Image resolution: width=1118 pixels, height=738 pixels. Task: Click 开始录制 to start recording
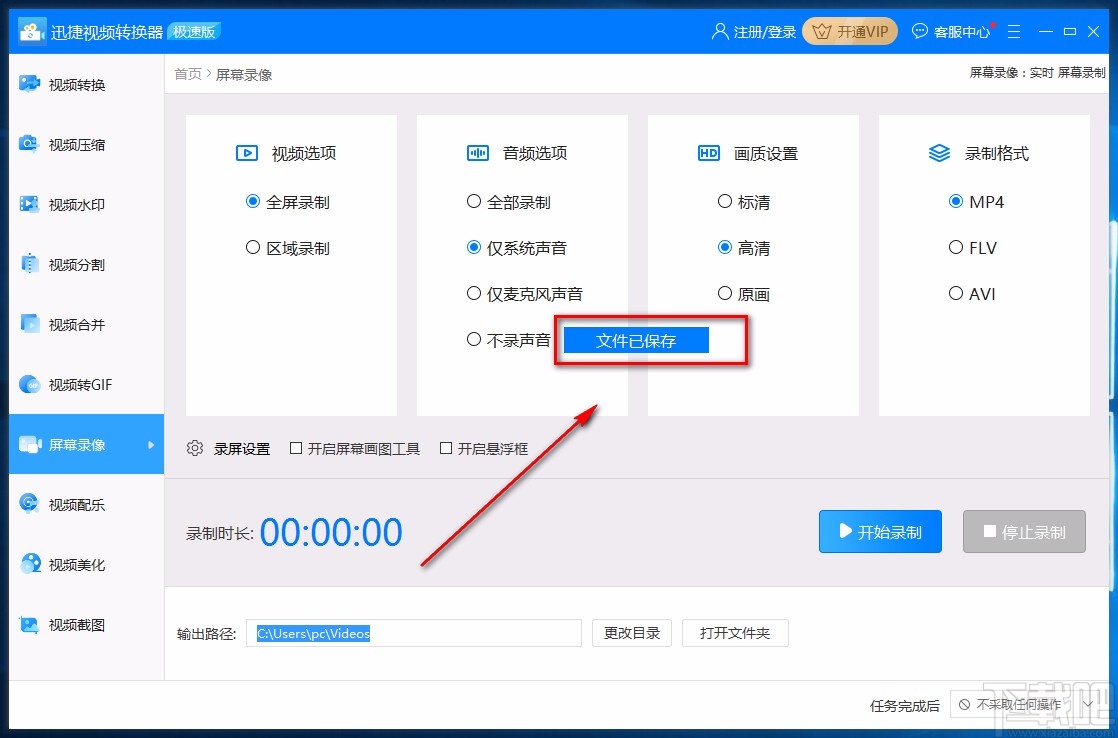coord(879,531)
